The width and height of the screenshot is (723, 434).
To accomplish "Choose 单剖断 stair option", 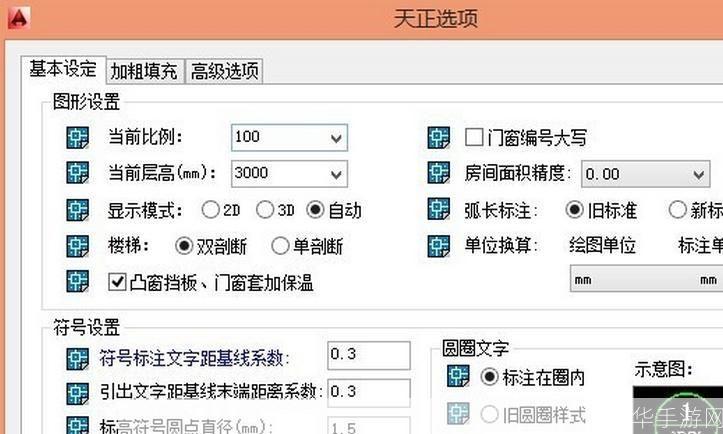I will pyautogui.click(x=280, y=246).
